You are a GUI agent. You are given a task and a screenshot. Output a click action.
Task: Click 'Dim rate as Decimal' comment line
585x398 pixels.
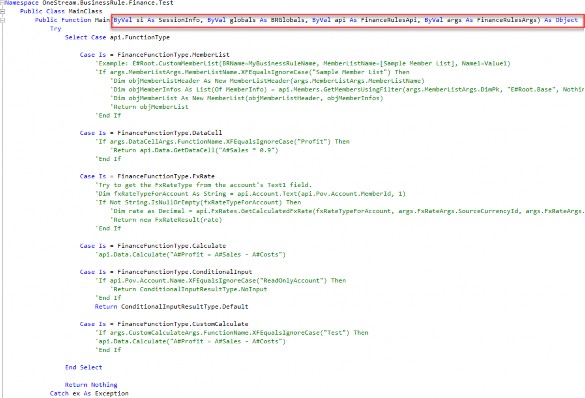click(347, 211)
